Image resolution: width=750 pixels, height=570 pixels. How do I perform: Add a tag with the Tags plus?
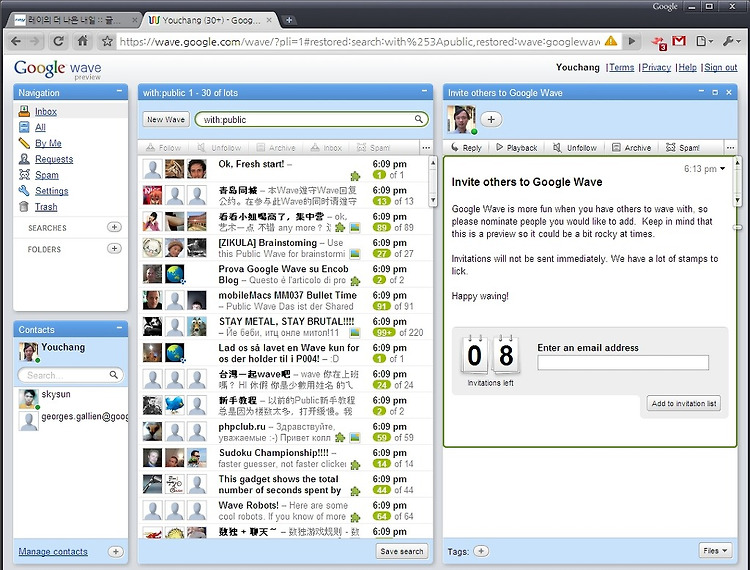481,551
